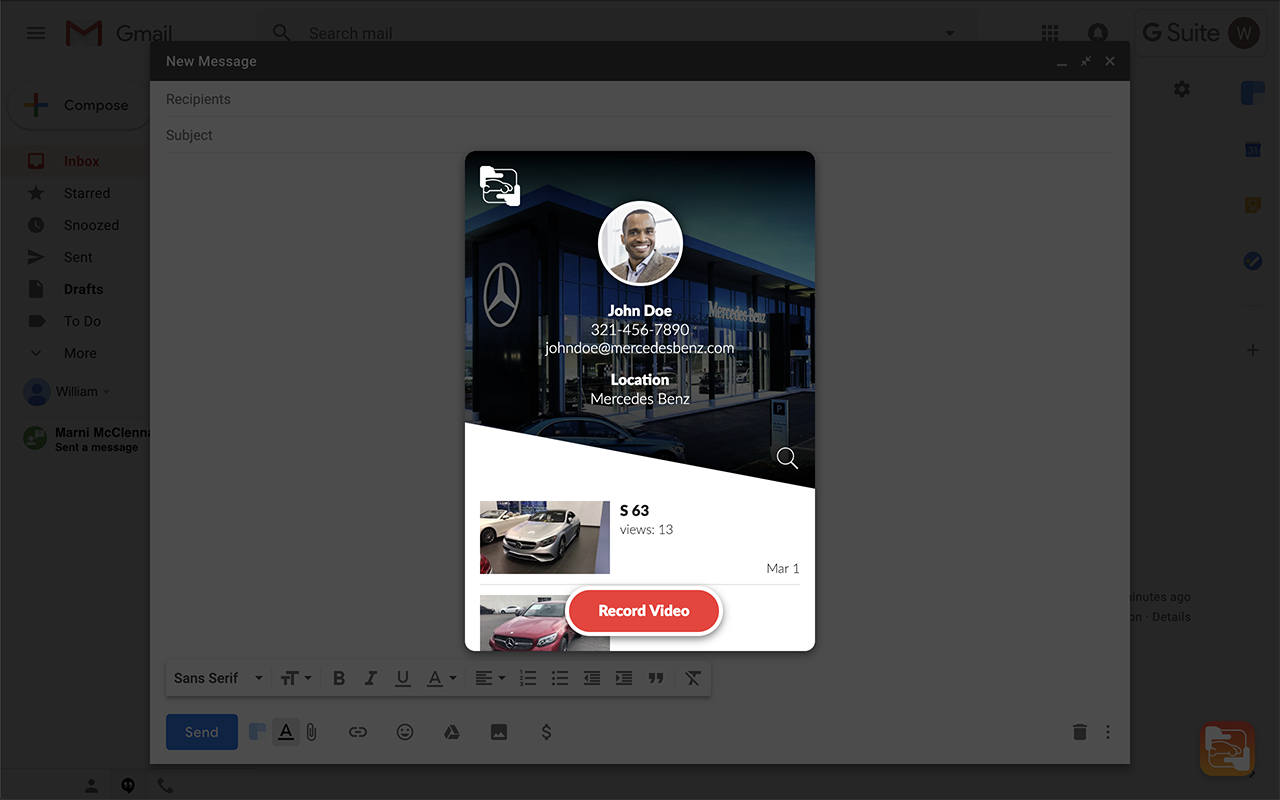Toggle underline formatting
This screenshot has width=1280, height=800.
tap(403, 678)
